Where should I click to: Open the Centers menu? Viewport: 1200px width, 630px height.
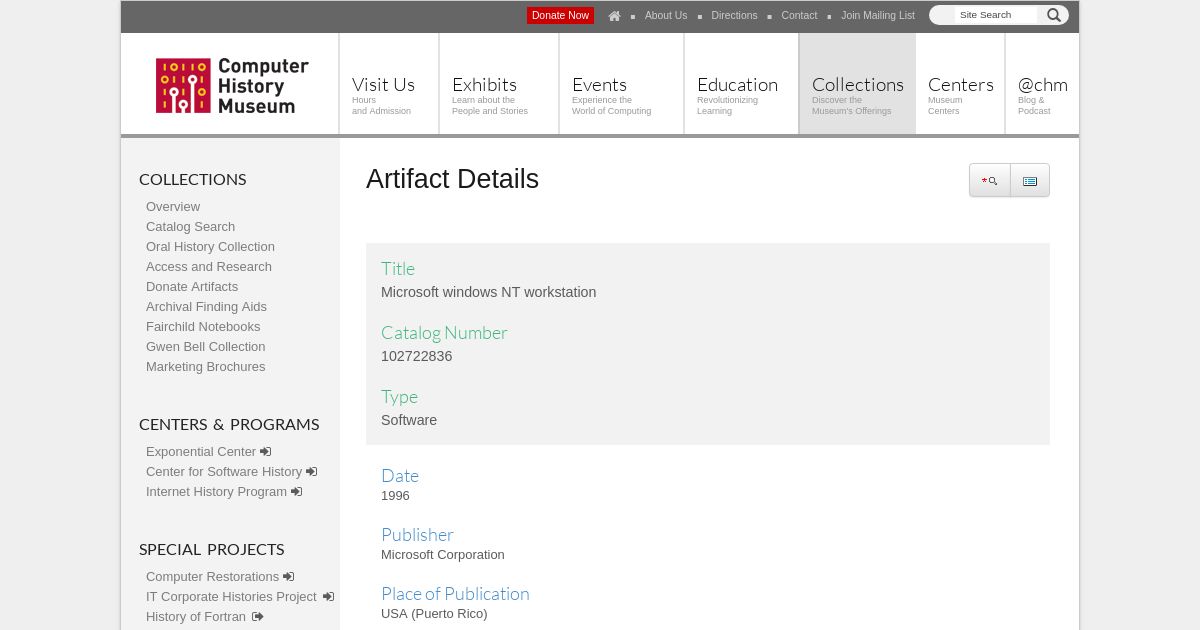coord(960,84)
